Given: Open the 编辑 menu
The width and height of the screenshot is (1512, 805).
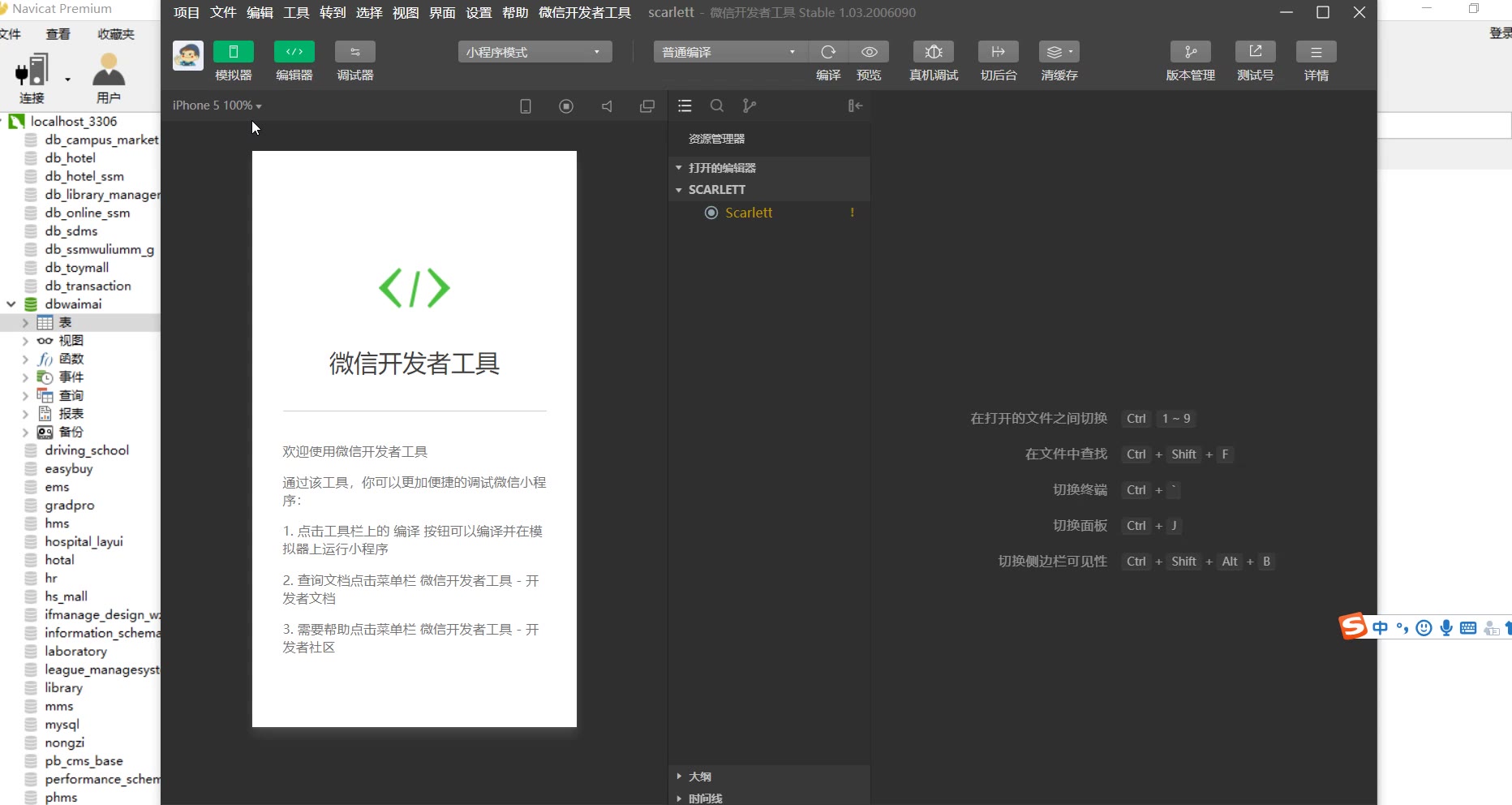Looking at the screenshot, I should pyautogui.click(x=260, y=13).
